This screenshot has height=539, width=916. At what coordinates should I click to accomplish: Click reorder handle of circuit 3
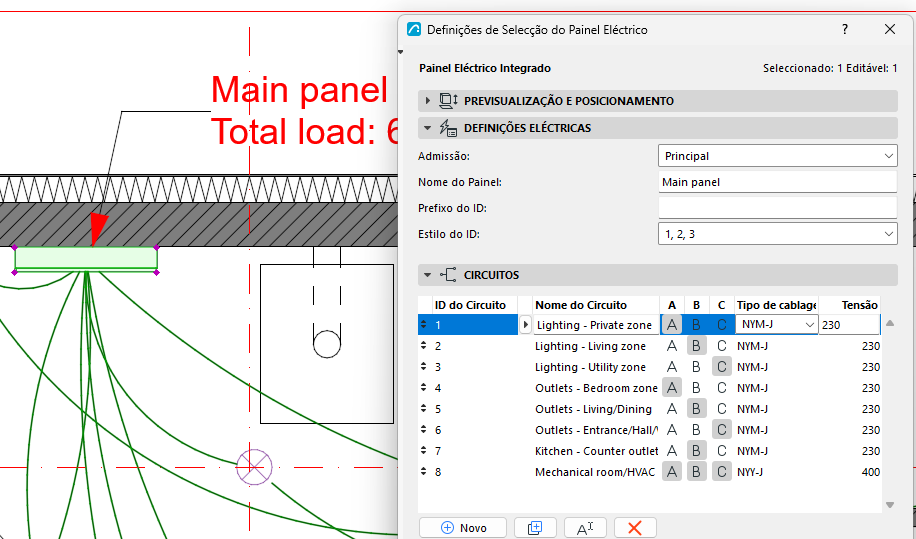point(424,367)
